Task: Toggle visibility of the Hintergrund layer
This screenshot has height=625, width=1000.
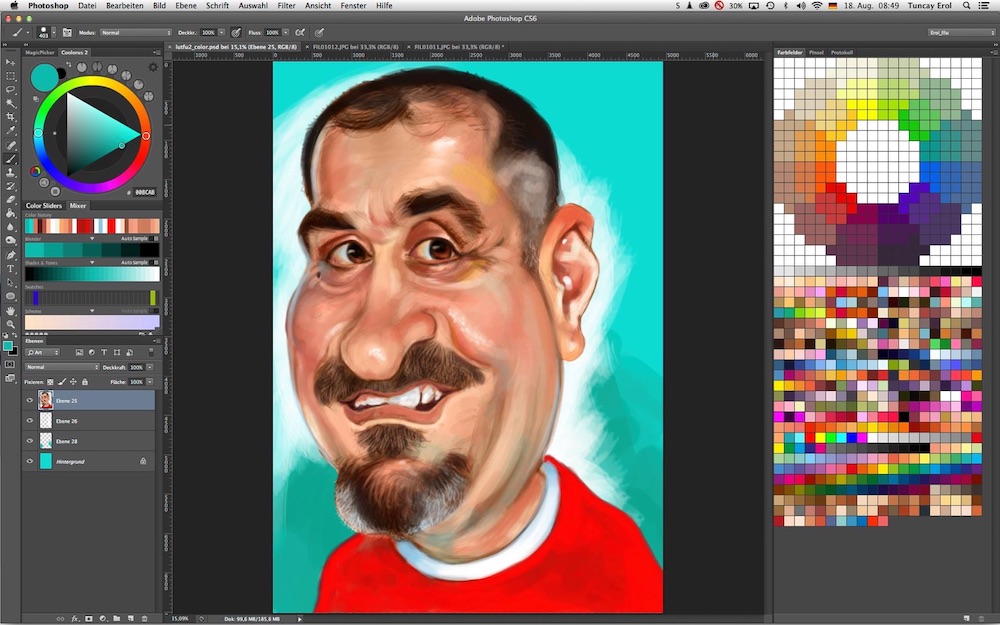Action: [29, 461]
